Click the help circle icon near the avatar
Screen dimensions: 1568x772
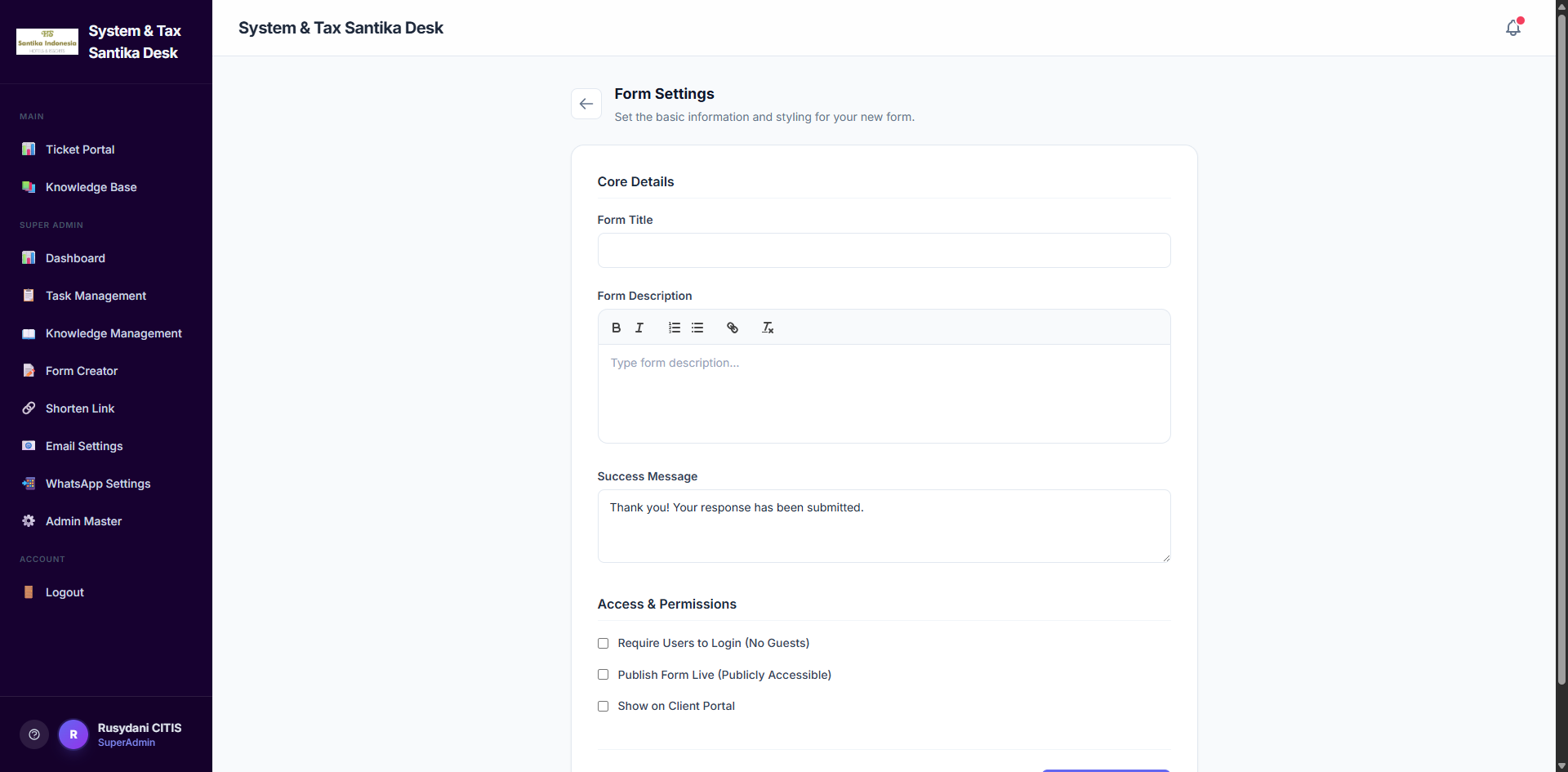33,734
